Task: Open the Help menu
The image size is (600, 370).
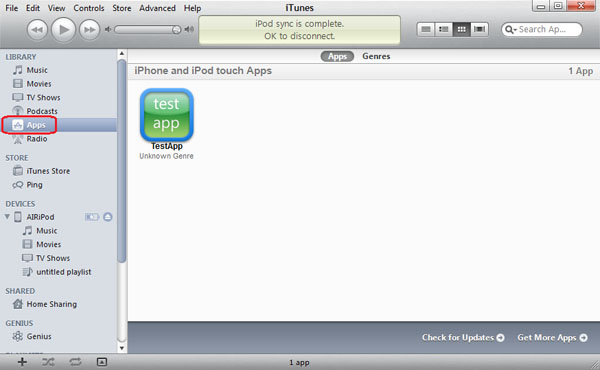Action: [192, 8]
